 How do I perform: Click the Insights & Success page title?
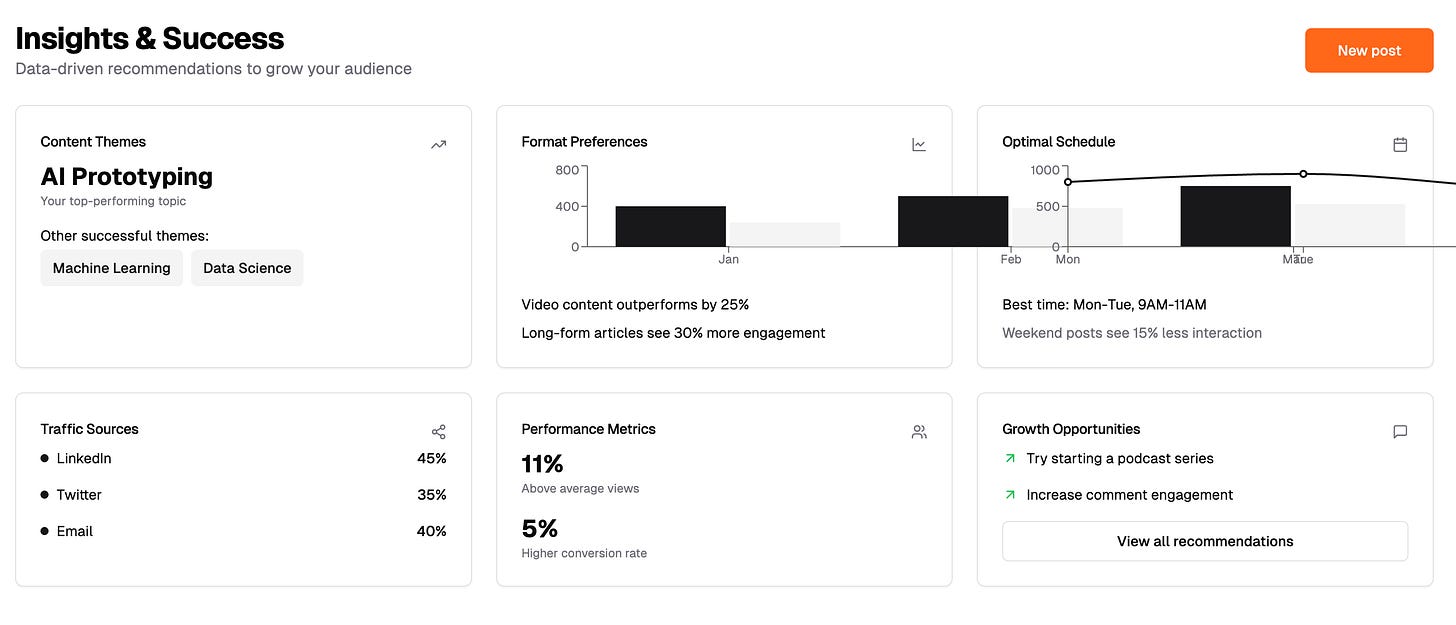[150, 38]
